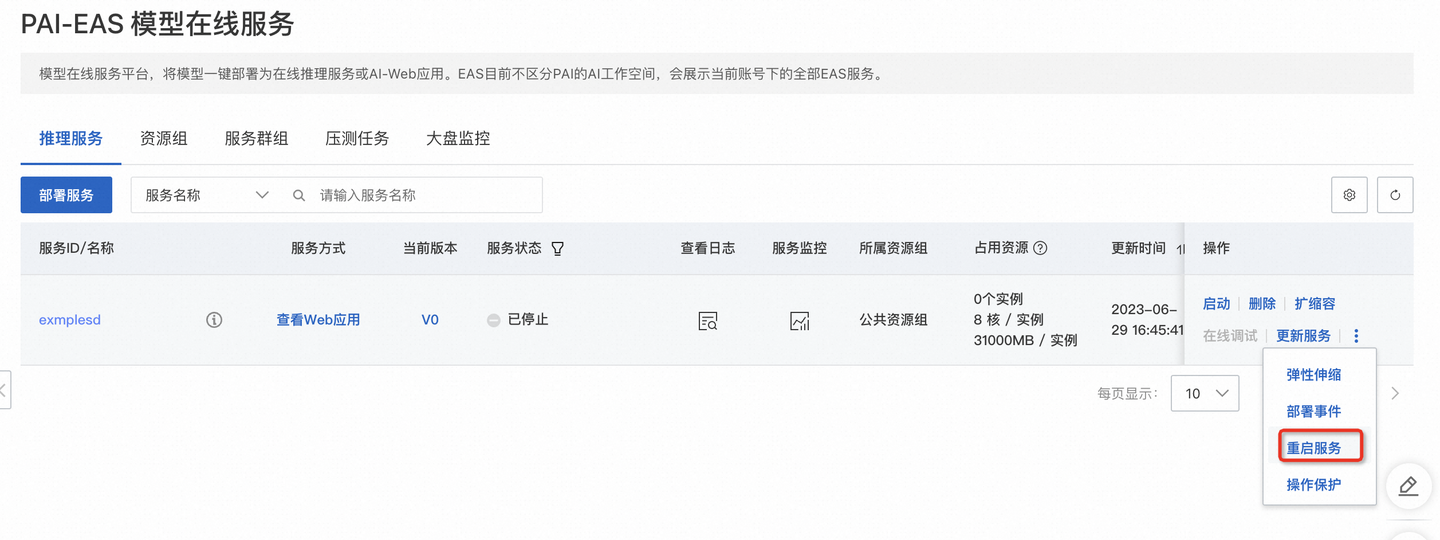
Task: Select 部署事件 from the menu
Action: (1314, 411)
